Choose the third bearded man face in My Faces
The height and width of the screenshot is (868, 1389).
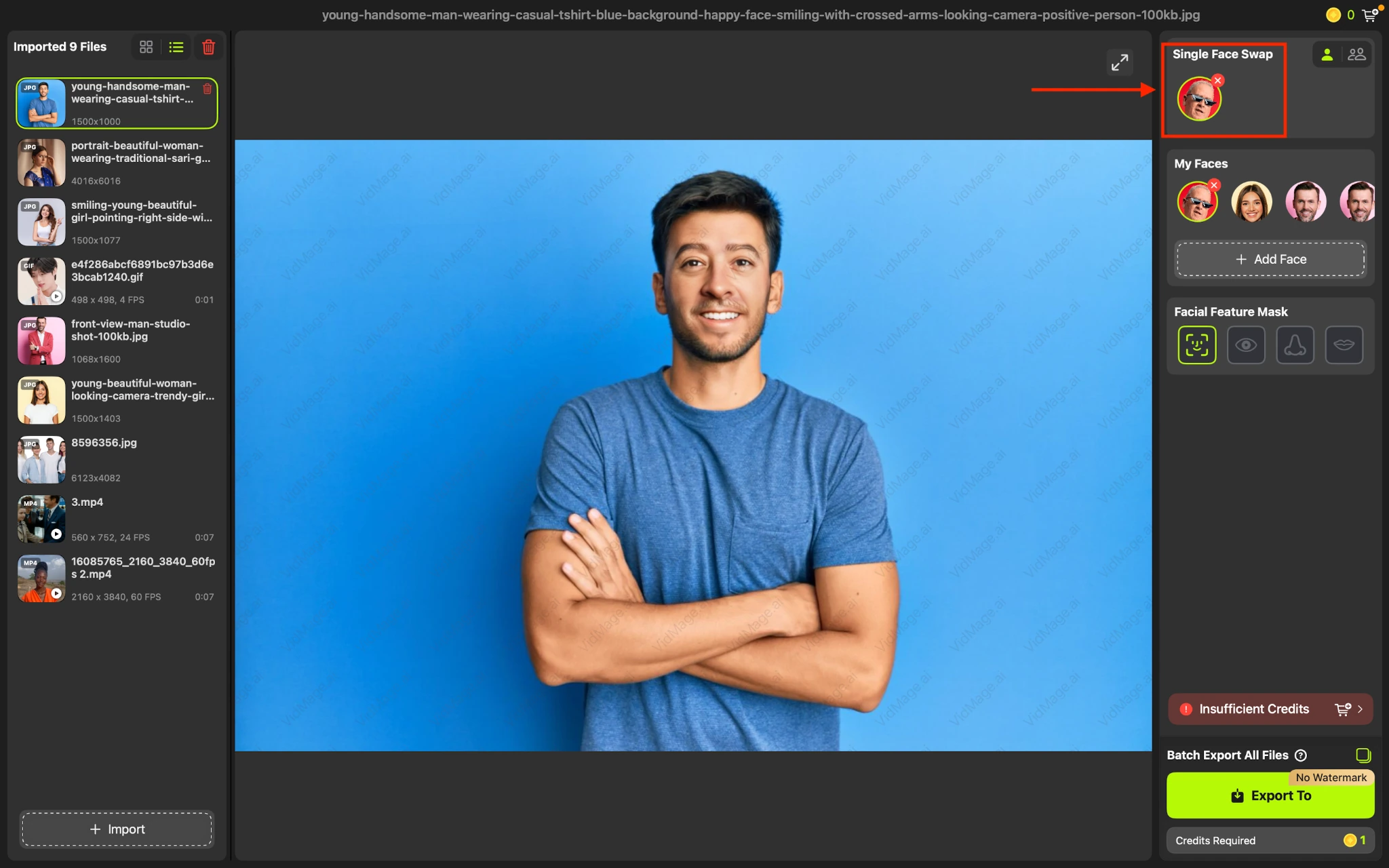point(1306,202)
